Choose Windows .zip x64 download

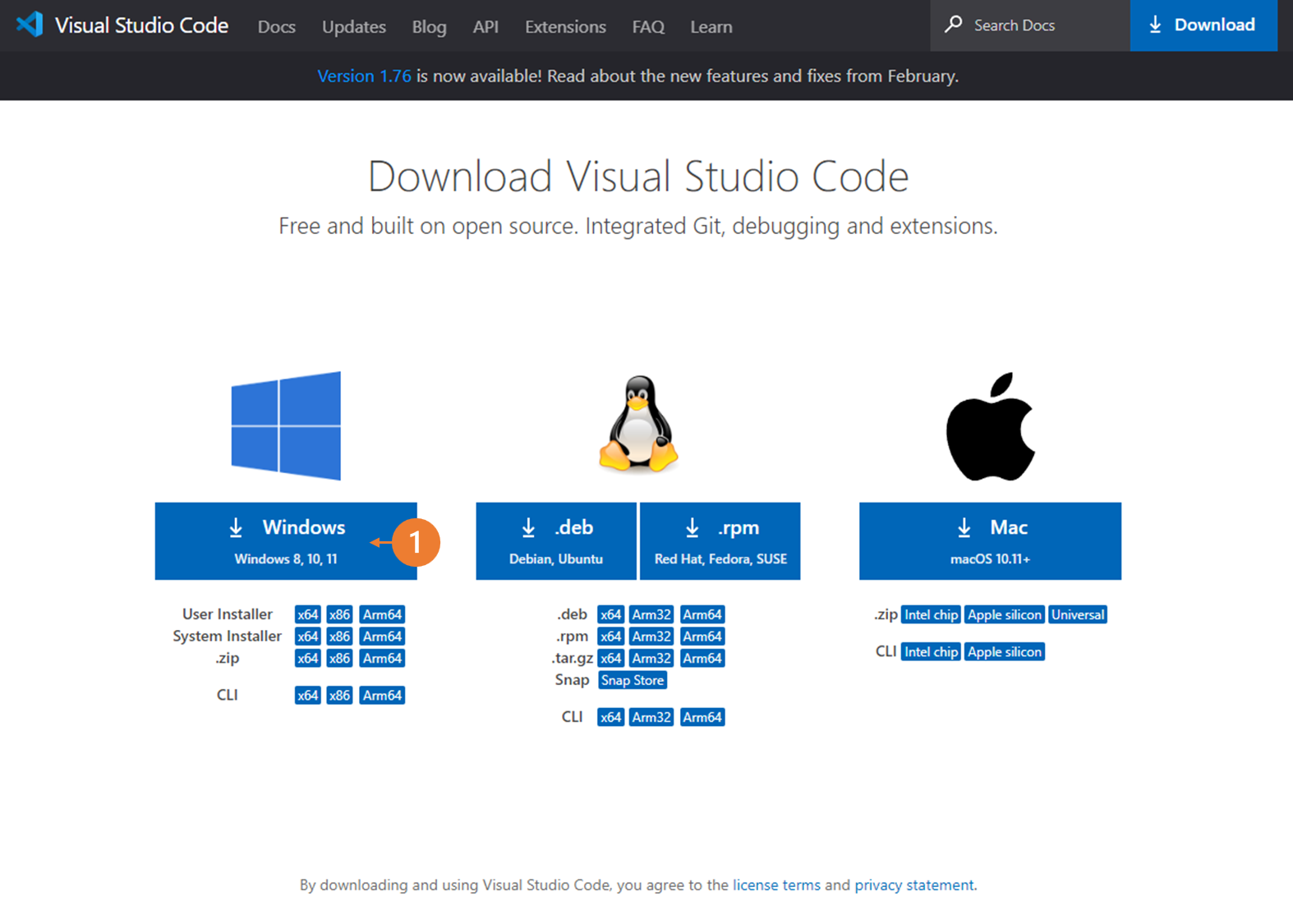pyautogui.click(x=307, y=658)
